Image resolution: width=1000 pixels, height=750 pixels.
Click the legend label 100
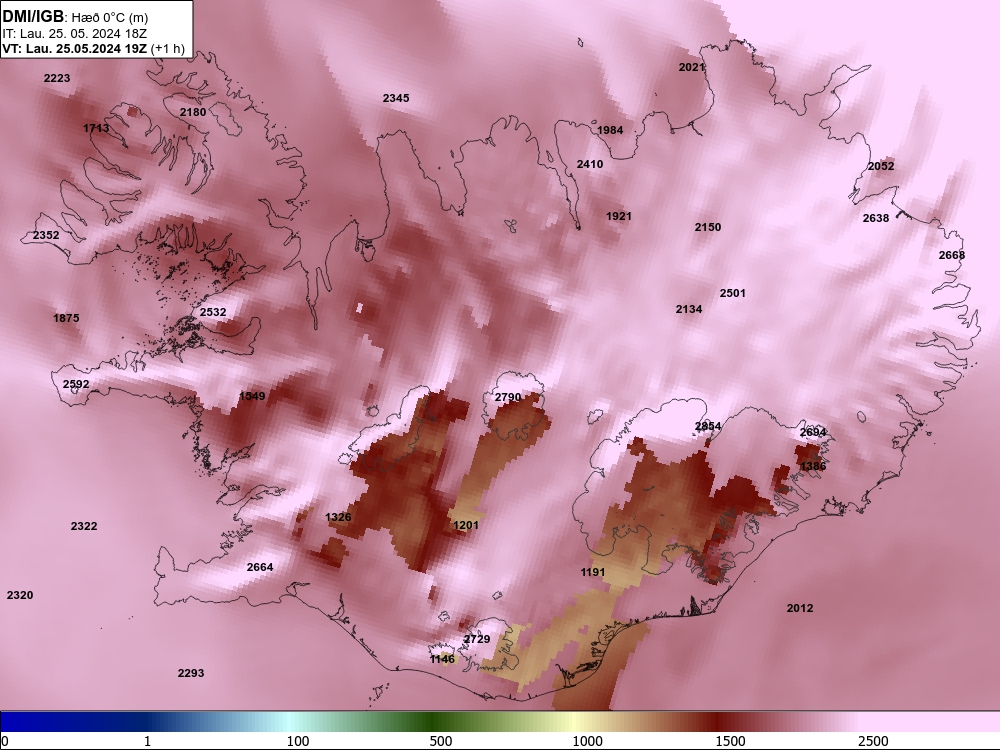pos(298,741)
